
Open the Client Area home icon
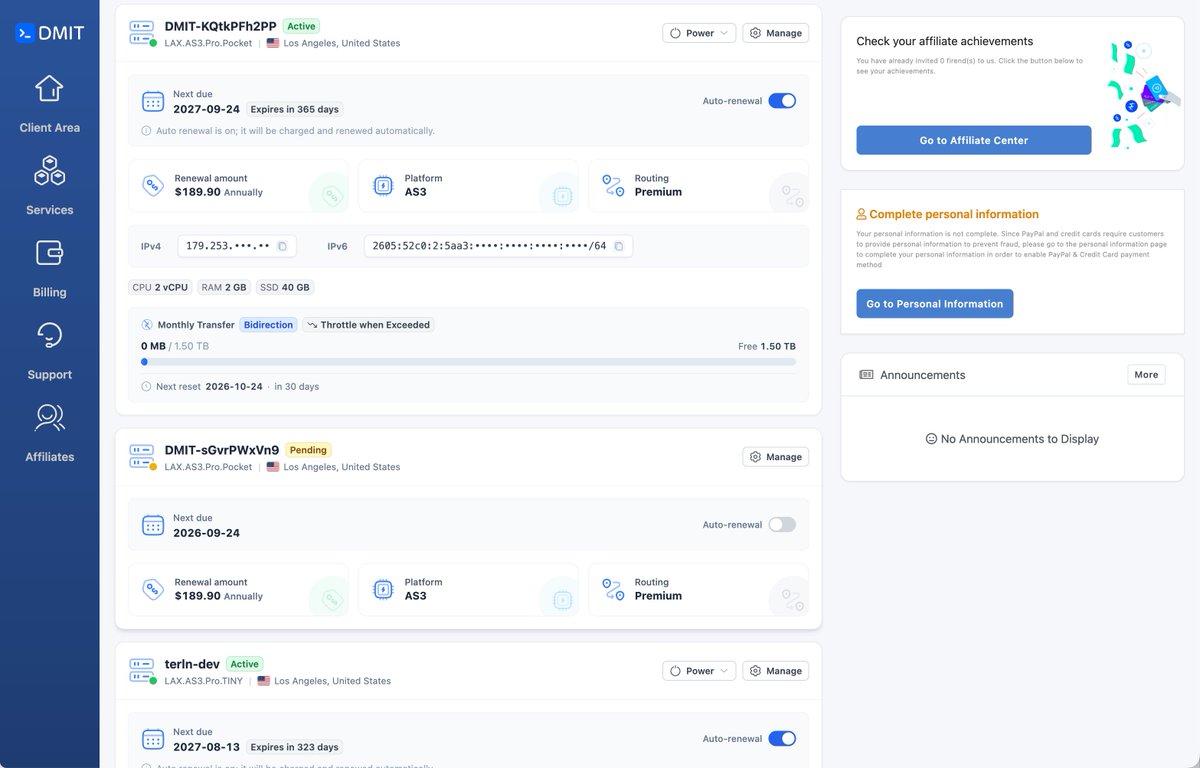[49, 89]
